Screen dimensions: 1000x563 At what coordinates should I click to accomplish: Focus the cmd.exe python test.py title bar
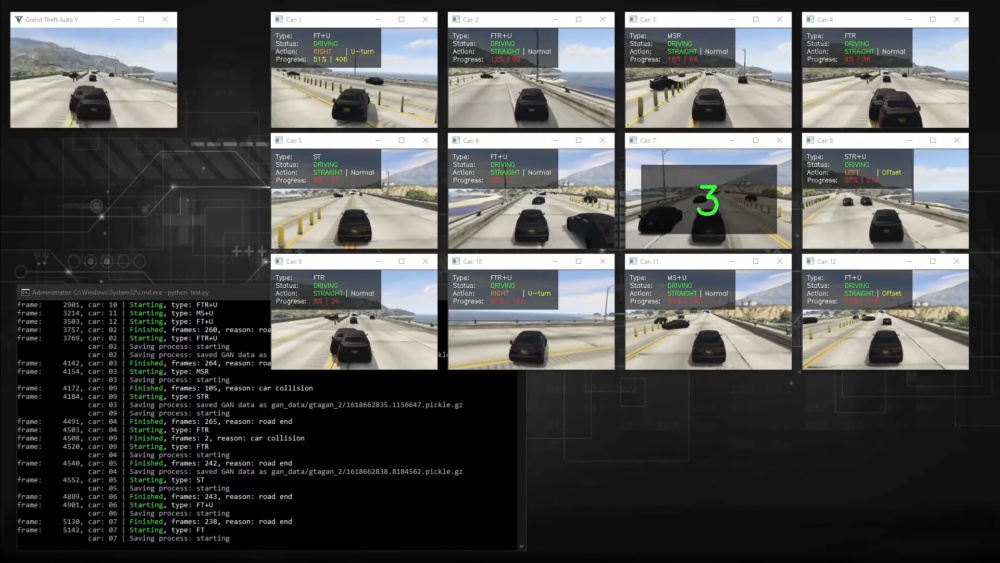click(146, 292)
